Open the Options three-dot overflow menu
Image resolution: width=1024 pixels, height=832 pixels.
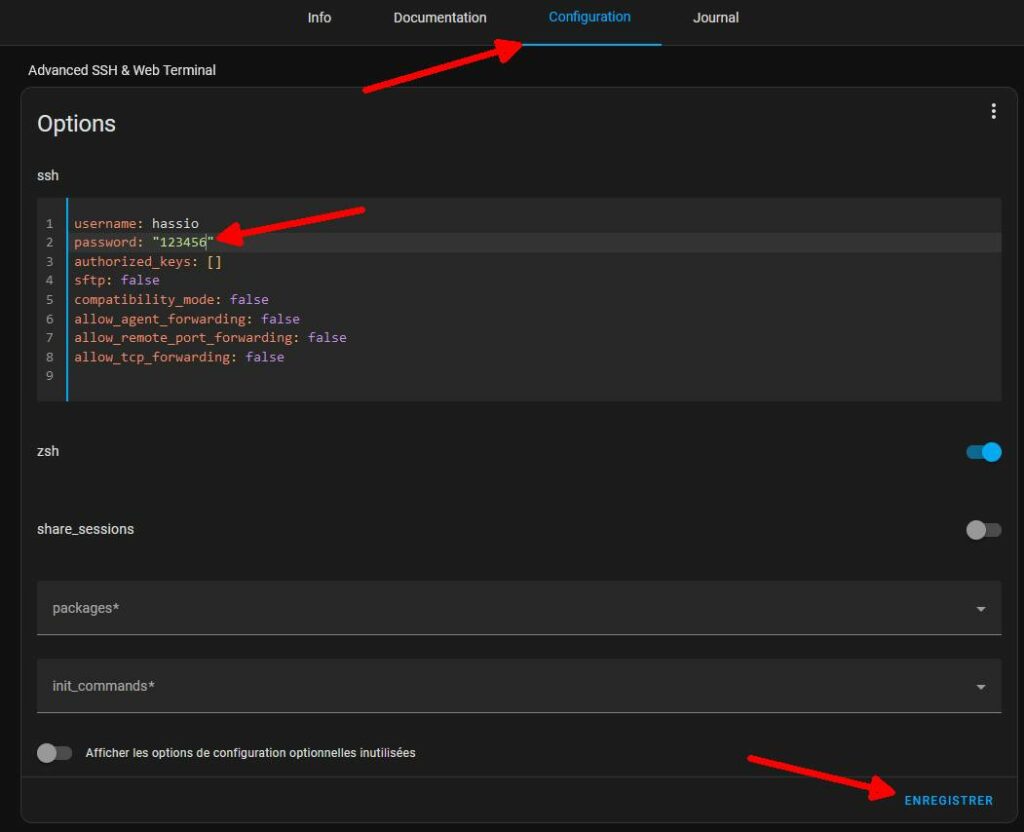point(993,111)
